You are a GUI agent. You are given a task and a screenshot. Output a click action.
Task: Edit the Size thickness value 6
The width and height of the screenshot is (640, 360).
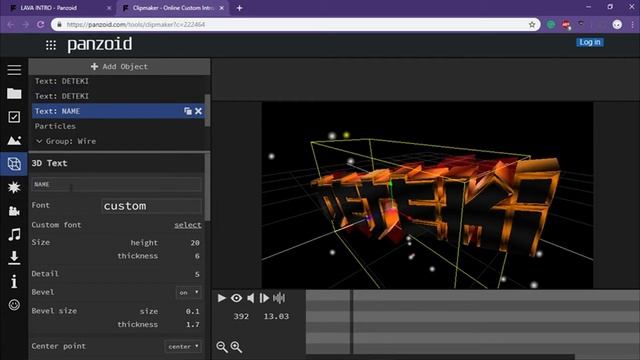(x=197, y=256)
